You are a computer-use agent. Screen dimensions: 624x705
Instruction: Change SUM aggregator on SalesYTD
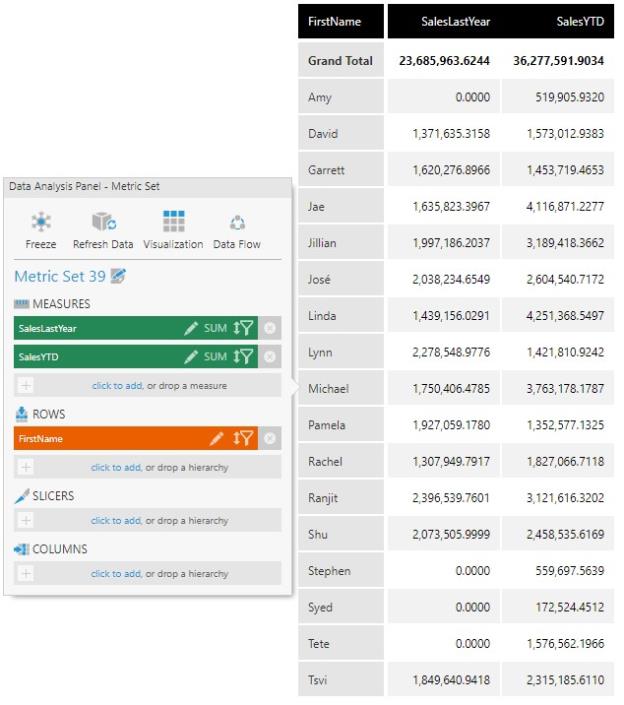click(215, 357)
